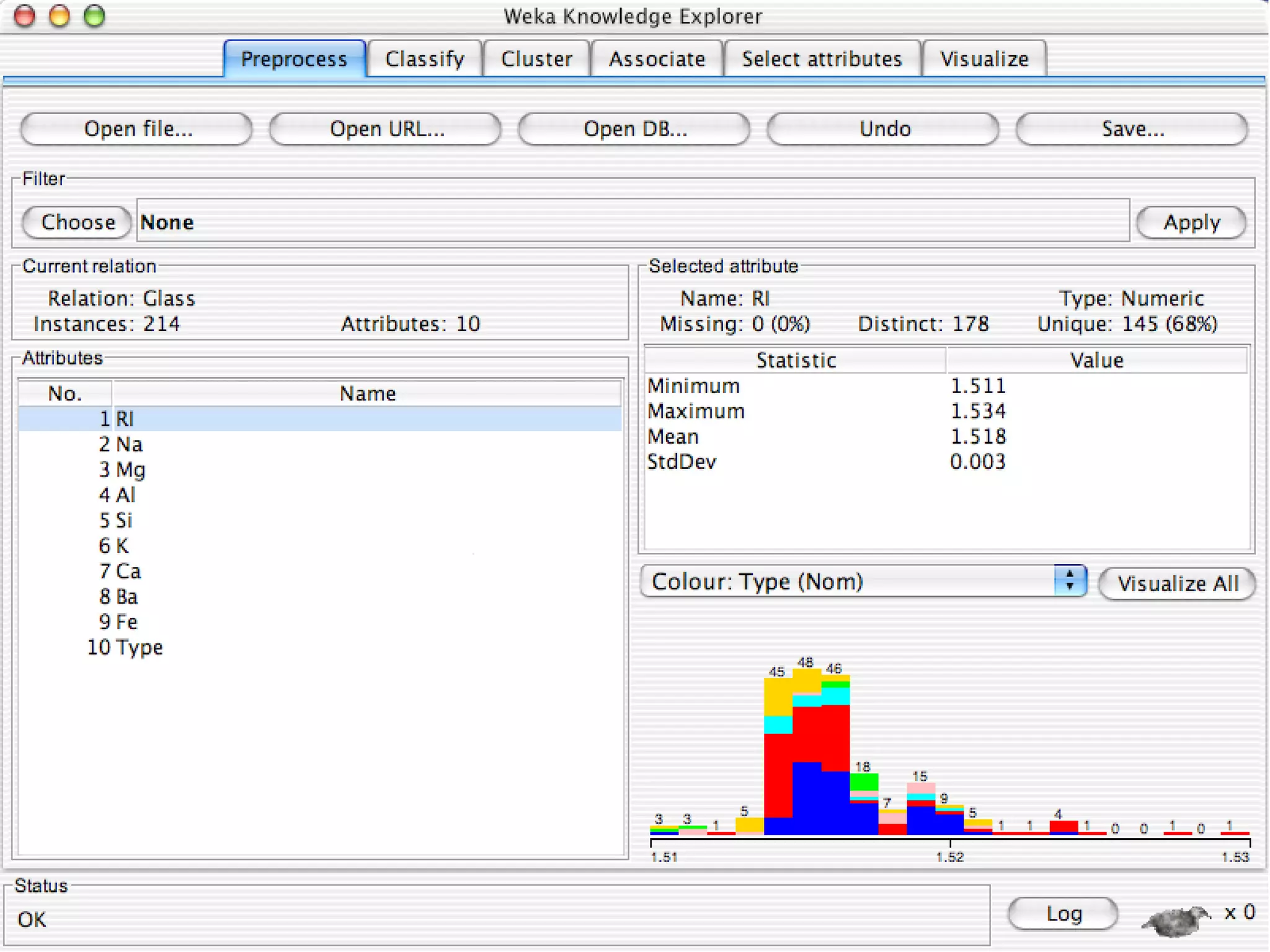Go to the Select attributes tab
Image resolution: width=1270 pixels, height=952 pixels.
(822, 59)
